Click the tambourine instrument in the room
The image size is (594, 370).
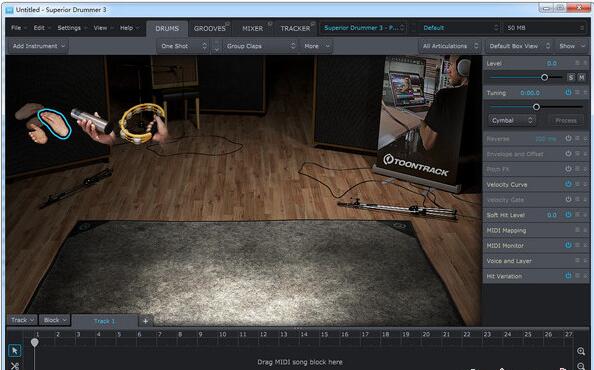pos(142,123)
